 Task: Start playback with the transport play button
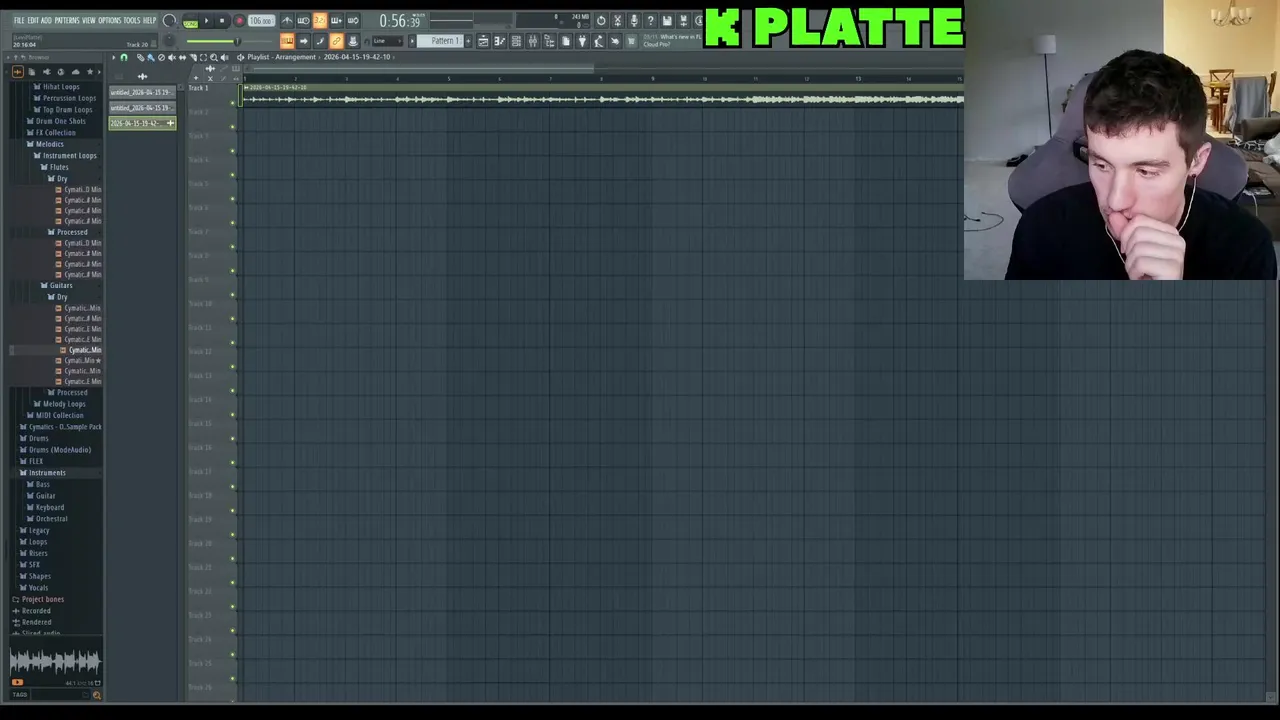[207, 20]
